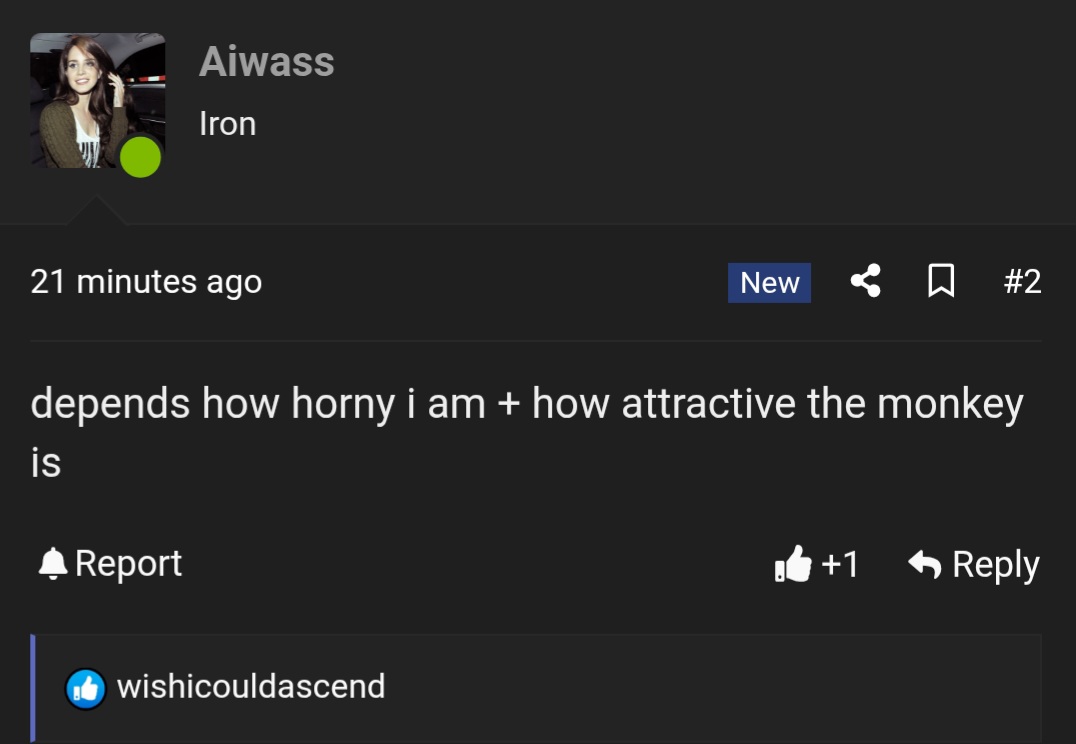Click the avatar tooltip arrow below the profile card
This screenshot has width=1076, height=744.
pos(97,212)
